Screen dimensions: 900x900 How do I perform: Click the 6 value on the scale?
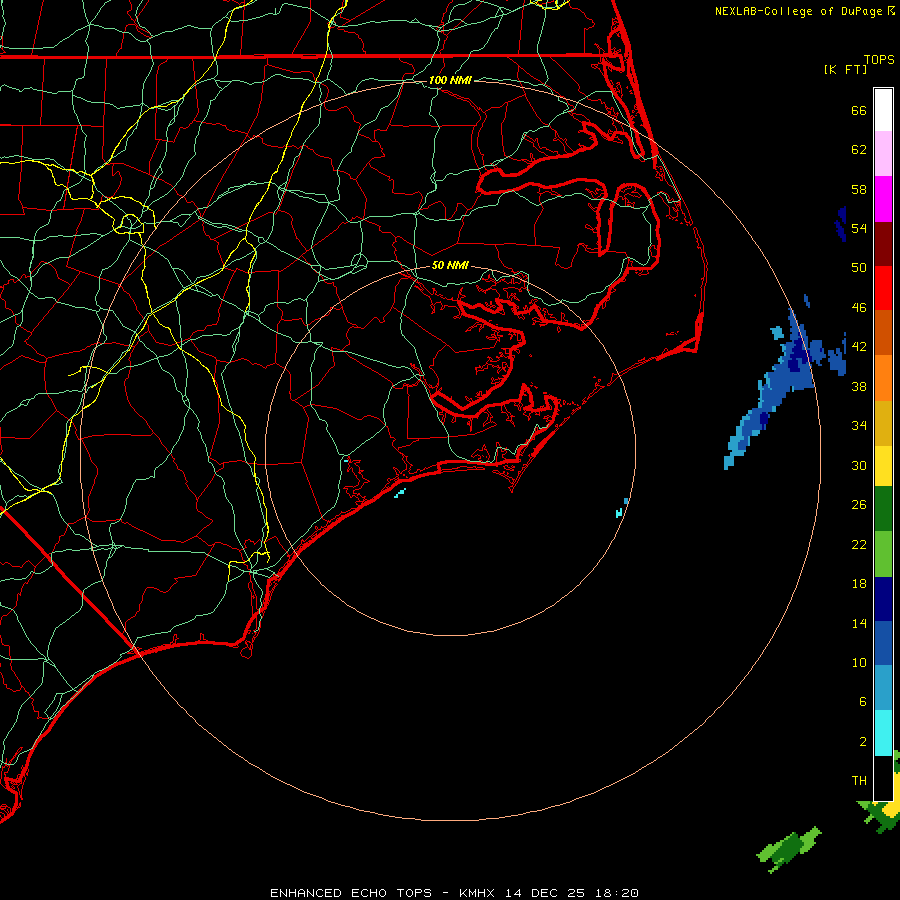(863, 702)
